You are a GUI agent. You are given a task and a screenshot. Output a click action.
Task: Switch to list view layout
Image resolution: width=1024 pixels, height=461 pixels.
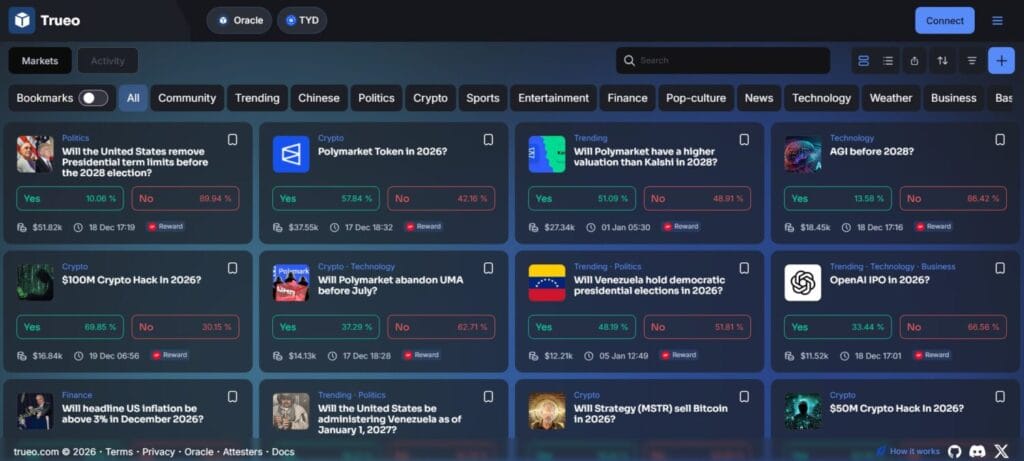tap(888, 61)
